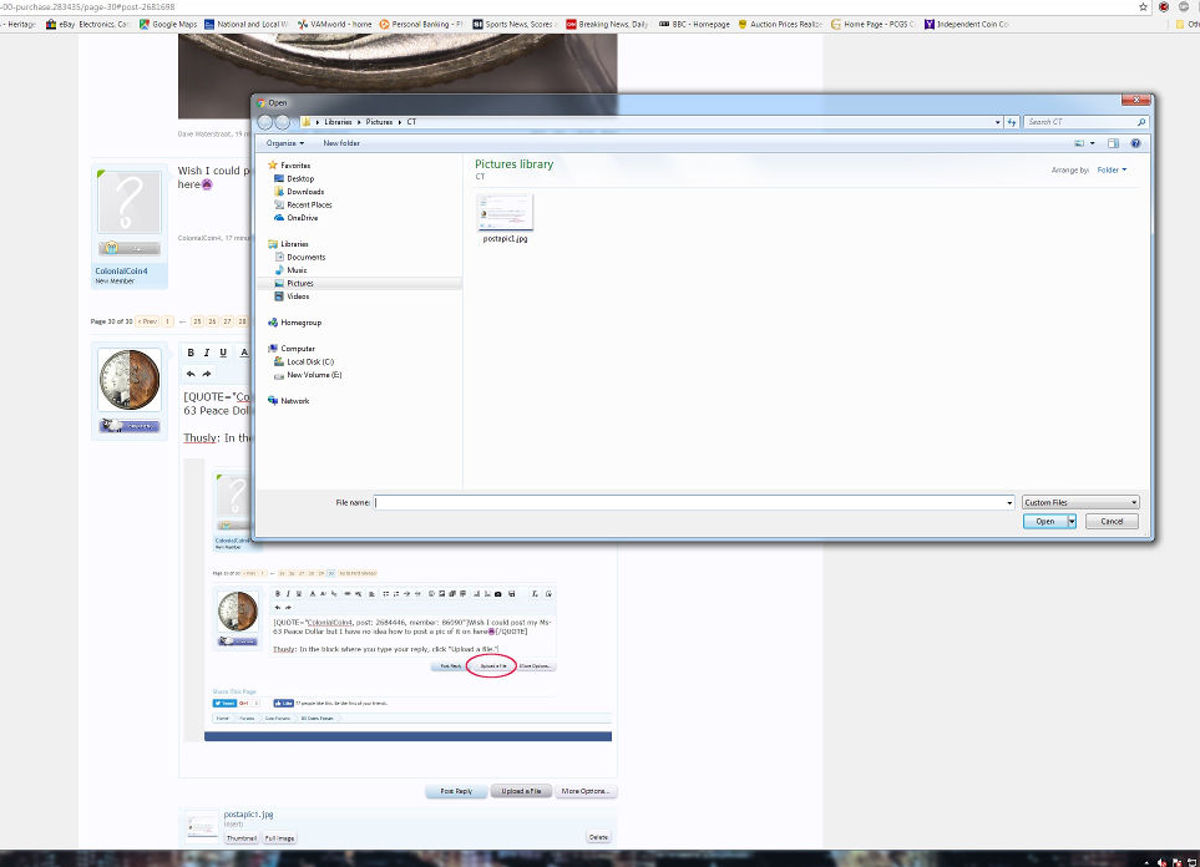1200x867 pixels.
Task: Open ColonialCoin4 user profile link
Action: 121,271
